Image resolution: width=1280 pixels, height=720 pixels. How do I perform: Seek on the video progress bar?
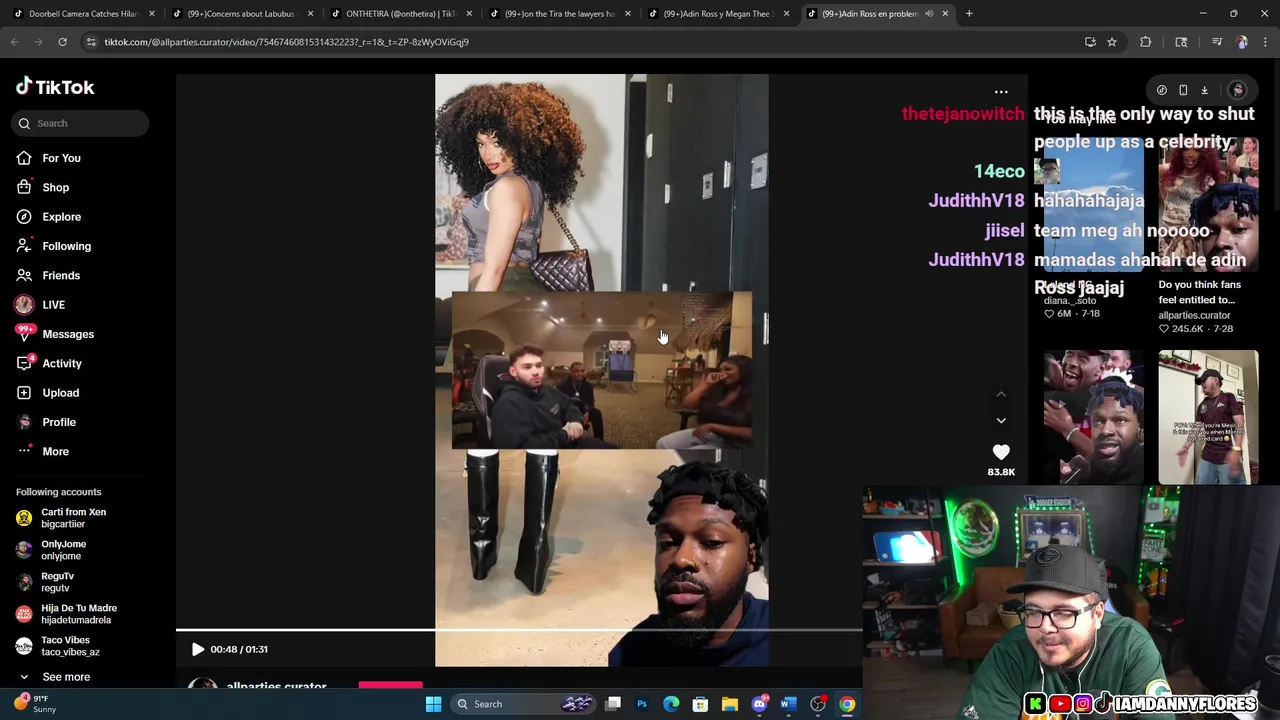point(519,630)
